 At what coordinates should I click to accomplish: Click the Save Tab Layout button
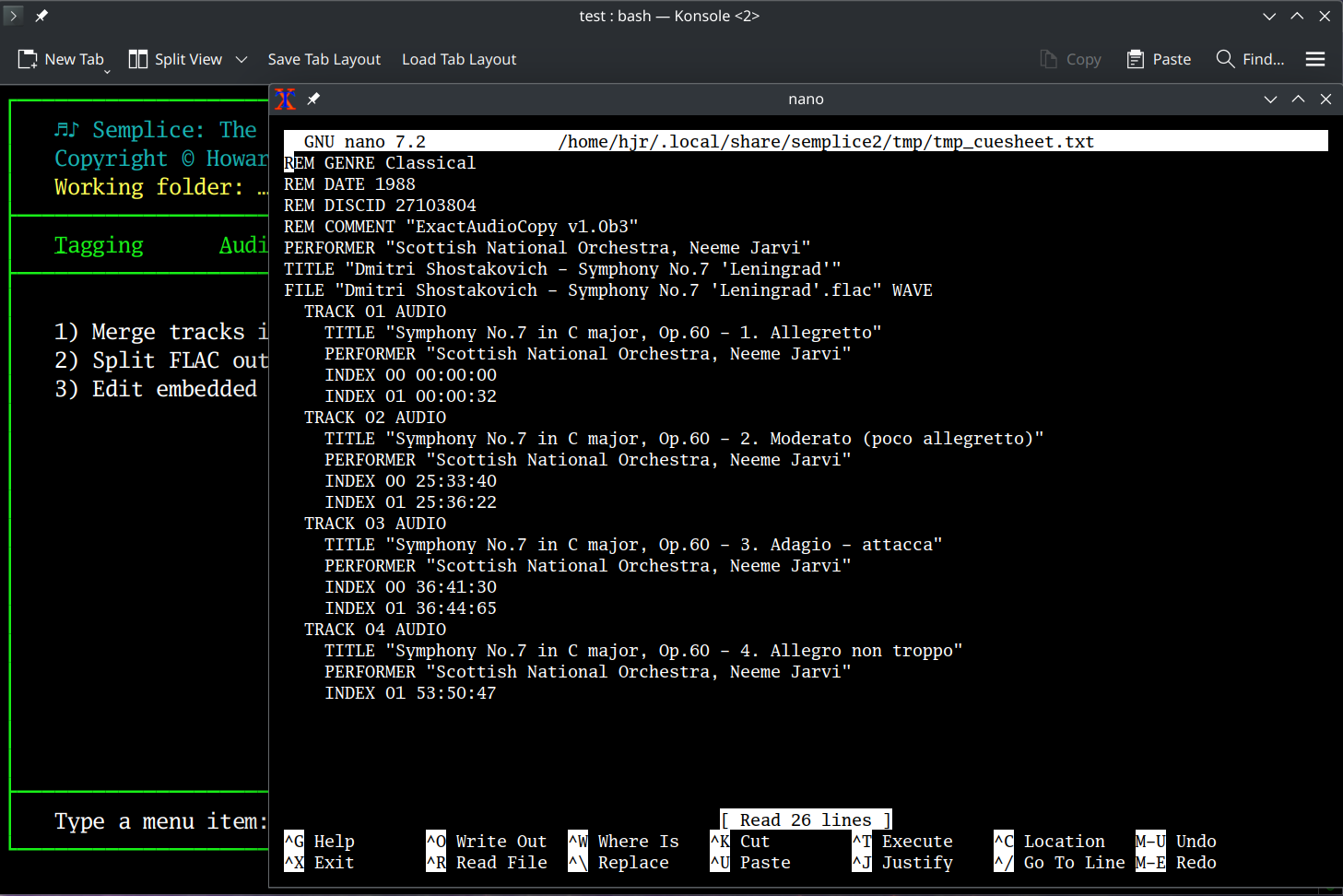coord(324,58)
